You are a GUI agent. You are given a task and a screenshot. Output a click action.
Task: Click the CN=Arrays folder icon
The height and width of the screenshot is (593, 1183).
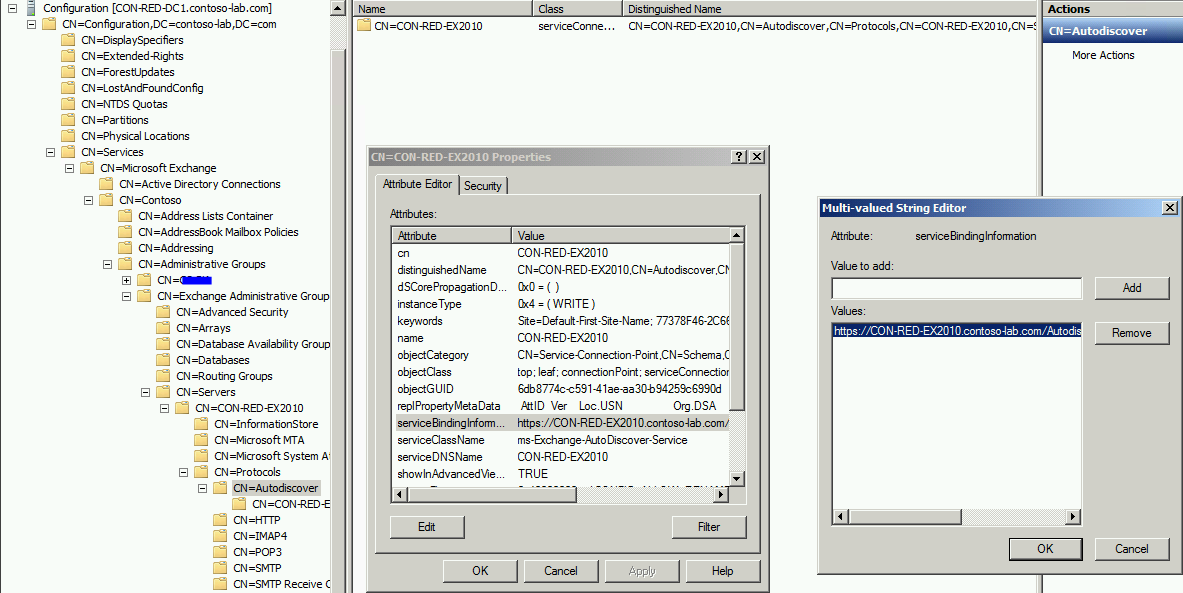coord(164,328)
